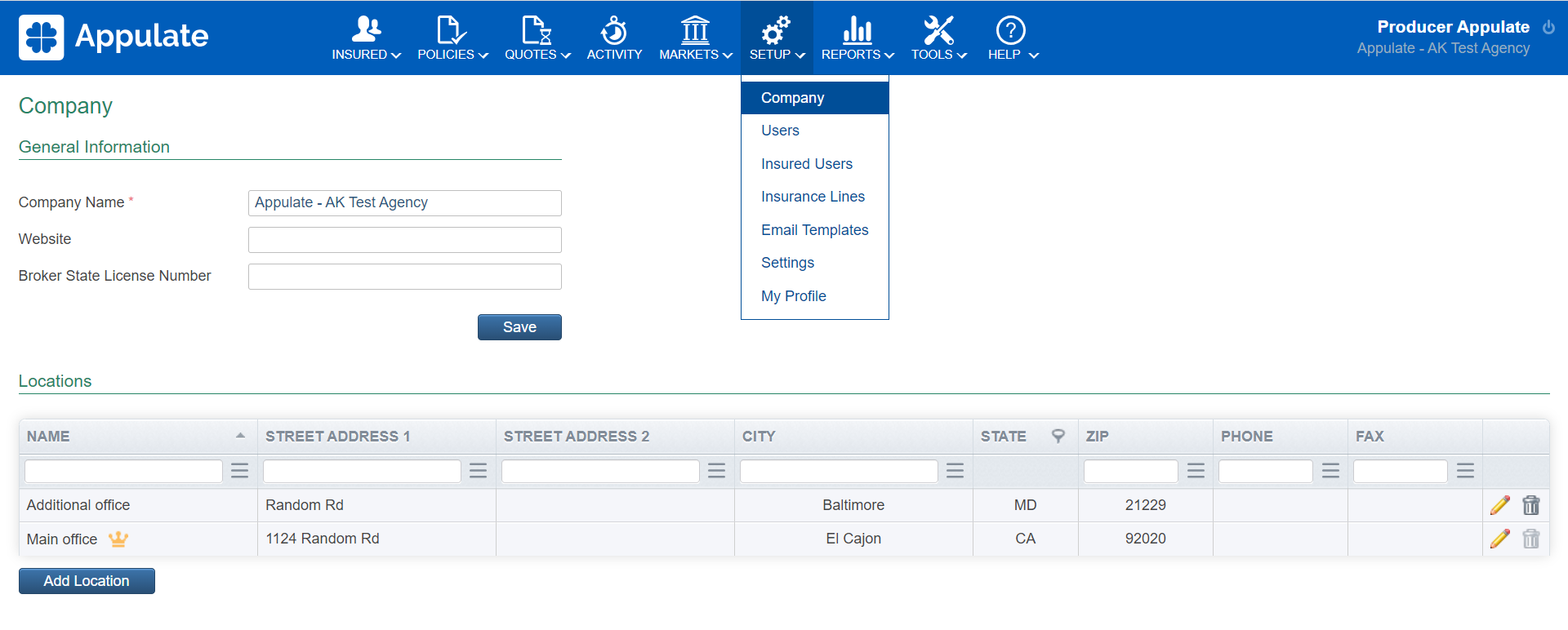The width and height of the screenshot is (1568, 630).
Task: Expand the Policies dropdown menu
Action: click(452, 38)
